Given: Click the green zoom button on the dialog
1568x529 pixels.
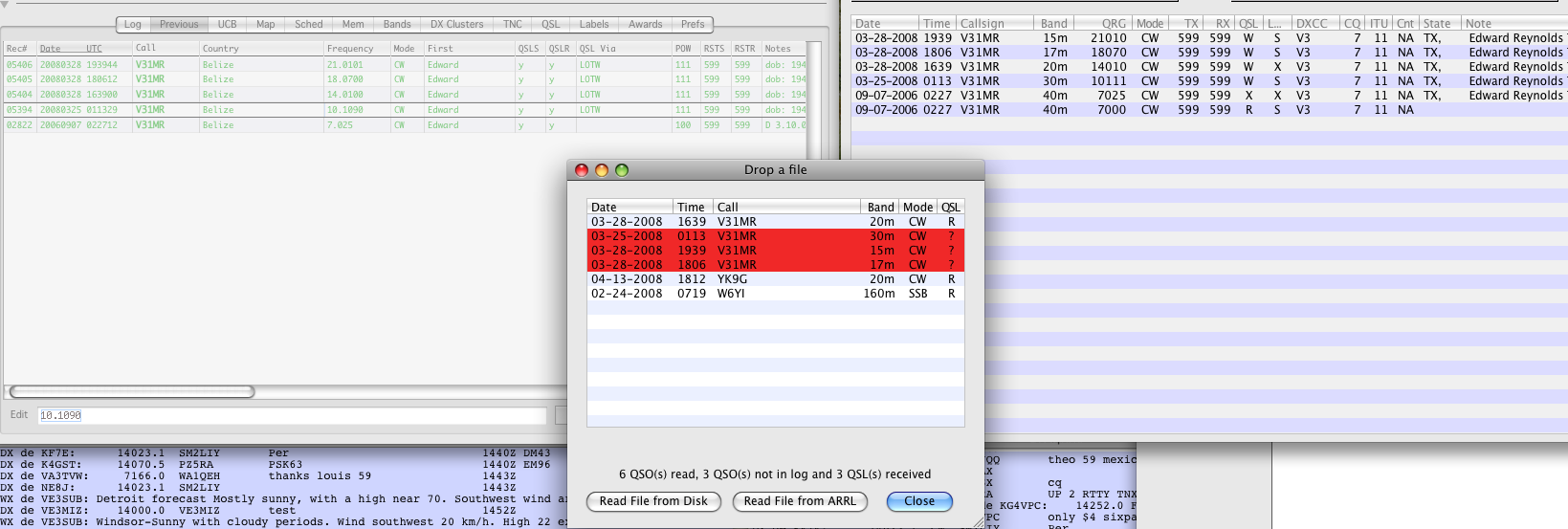Looking at the screenshot, I should click(622, 170).
